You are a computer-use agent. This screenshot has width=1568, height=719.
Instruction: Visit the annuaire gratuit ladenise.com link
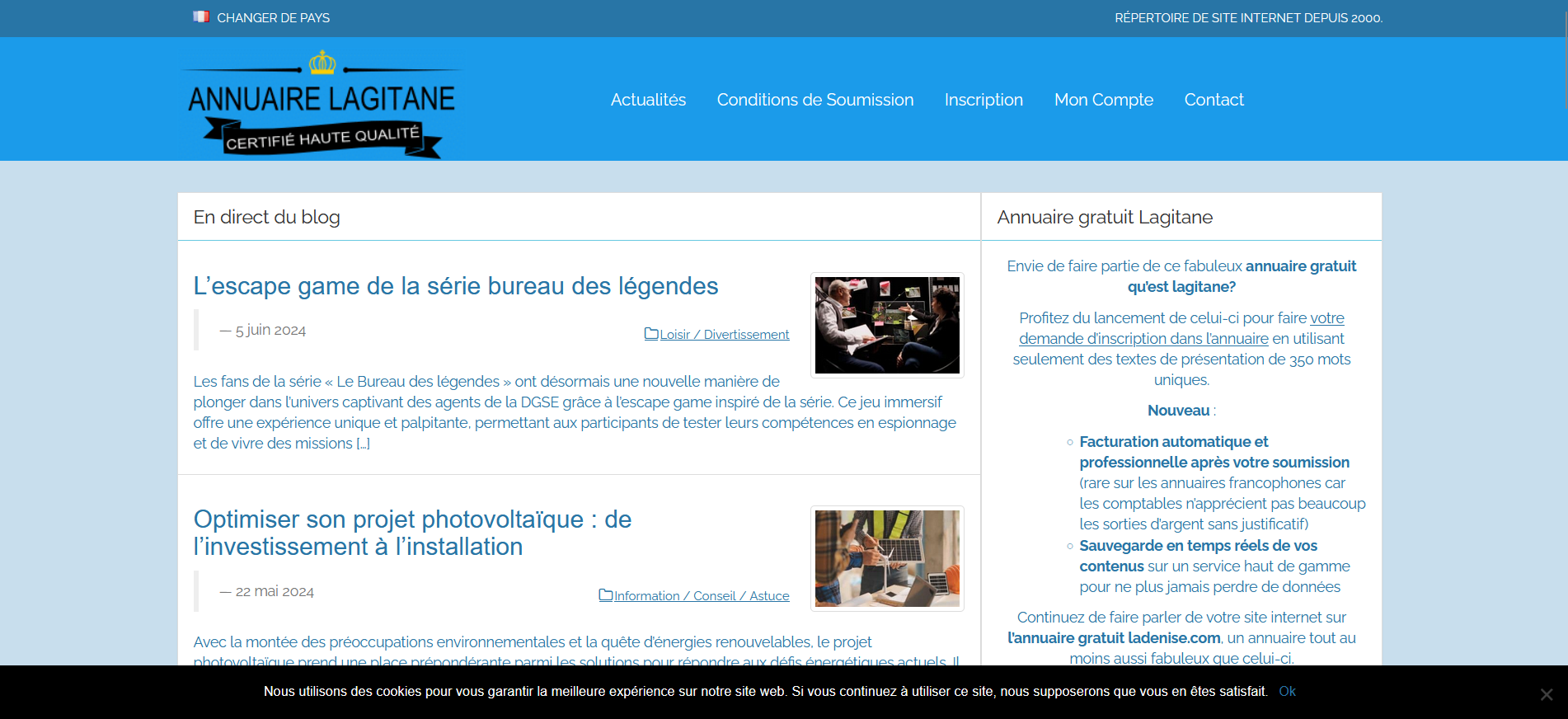tap(1114, 638)
